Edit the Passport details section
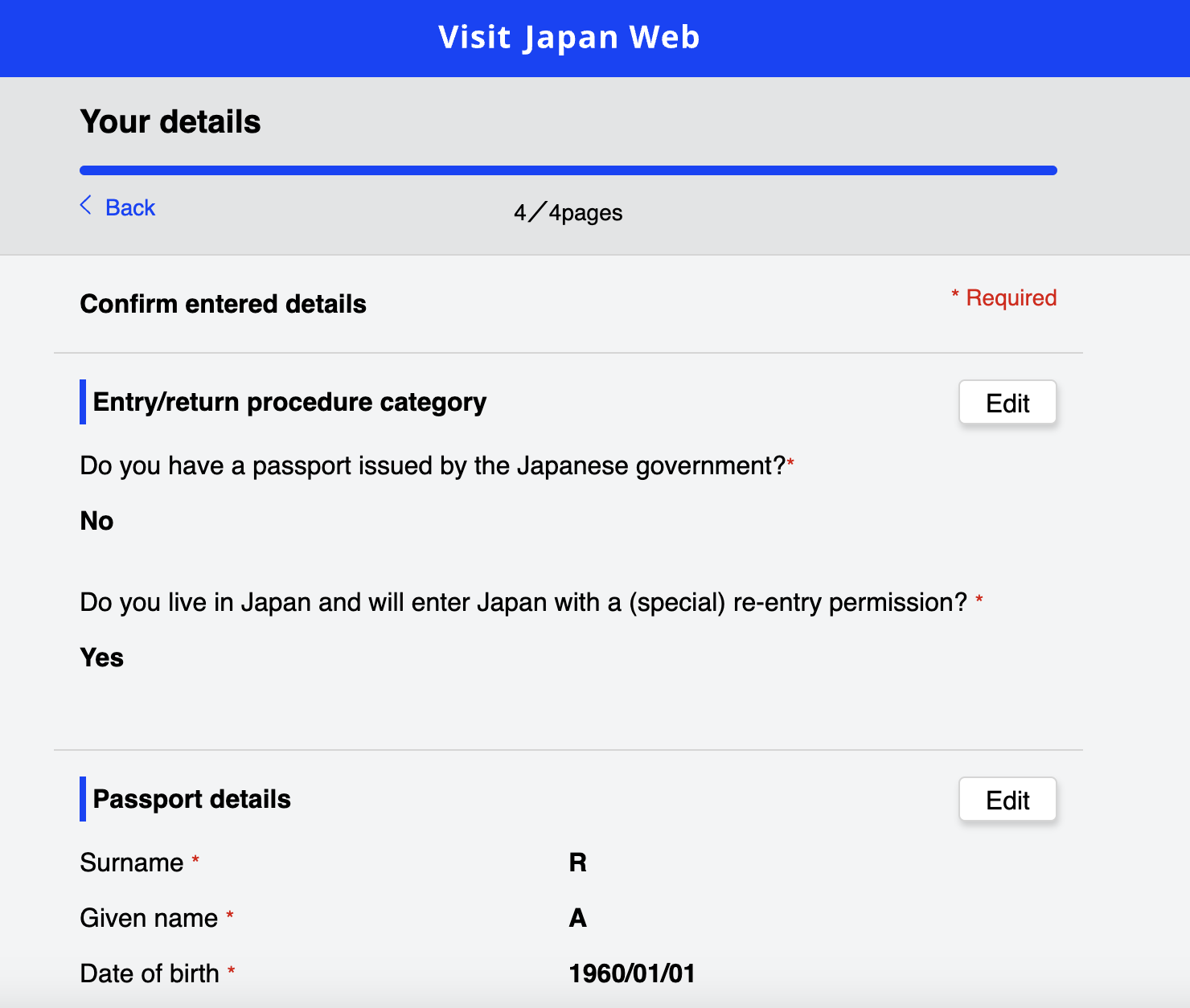Screen dimensions: 1190x1008 pos(1007,799)
